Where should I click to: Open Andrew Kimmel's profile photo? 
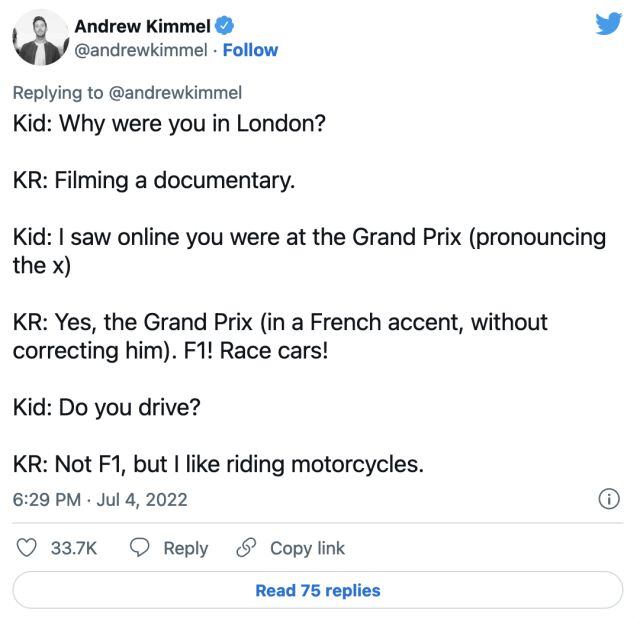click(41, 40)
